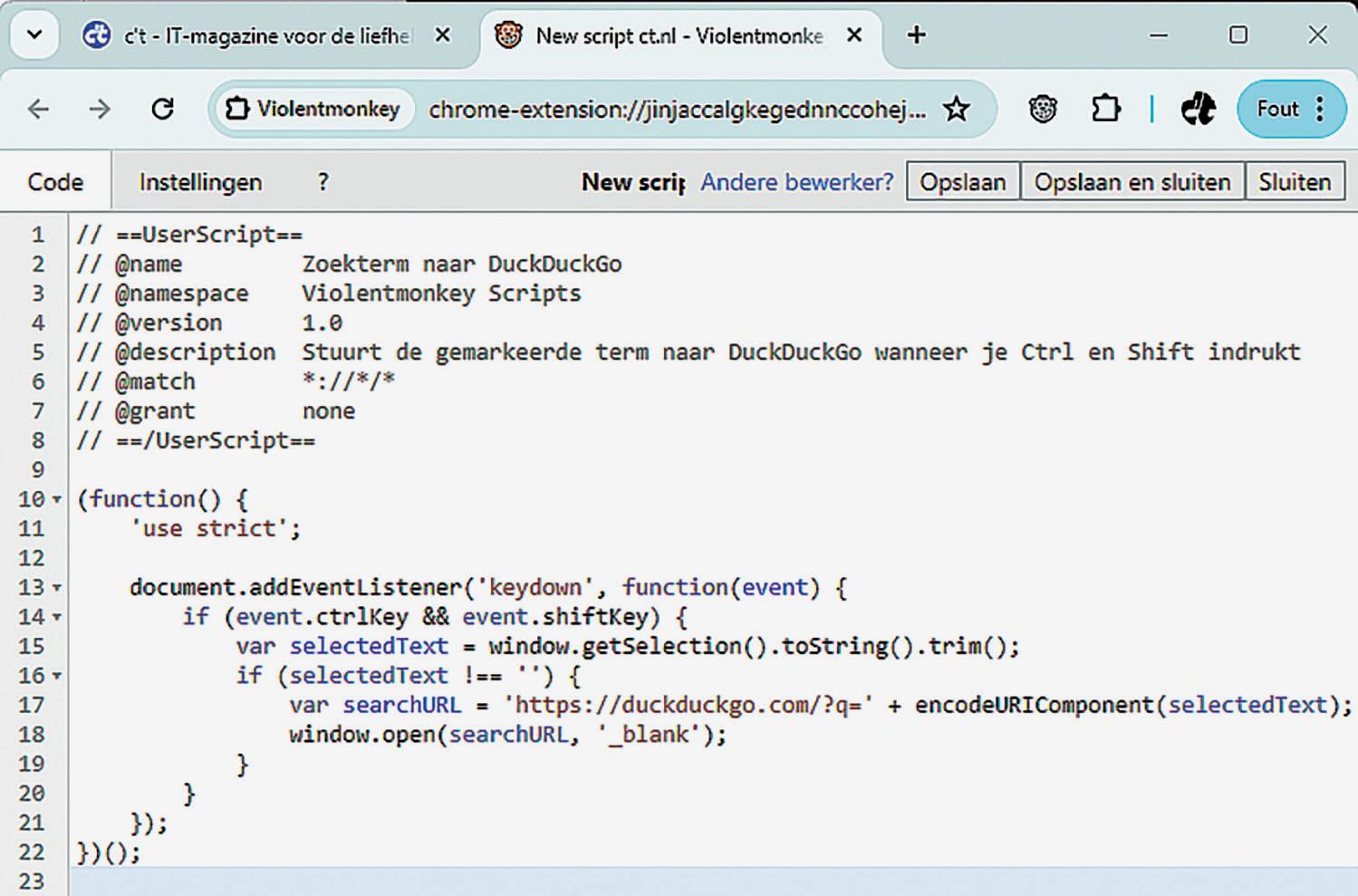Viewport: 1358px width, 896px height.
Task: Close the editor with Sluiten
Action: (1295, 182)
